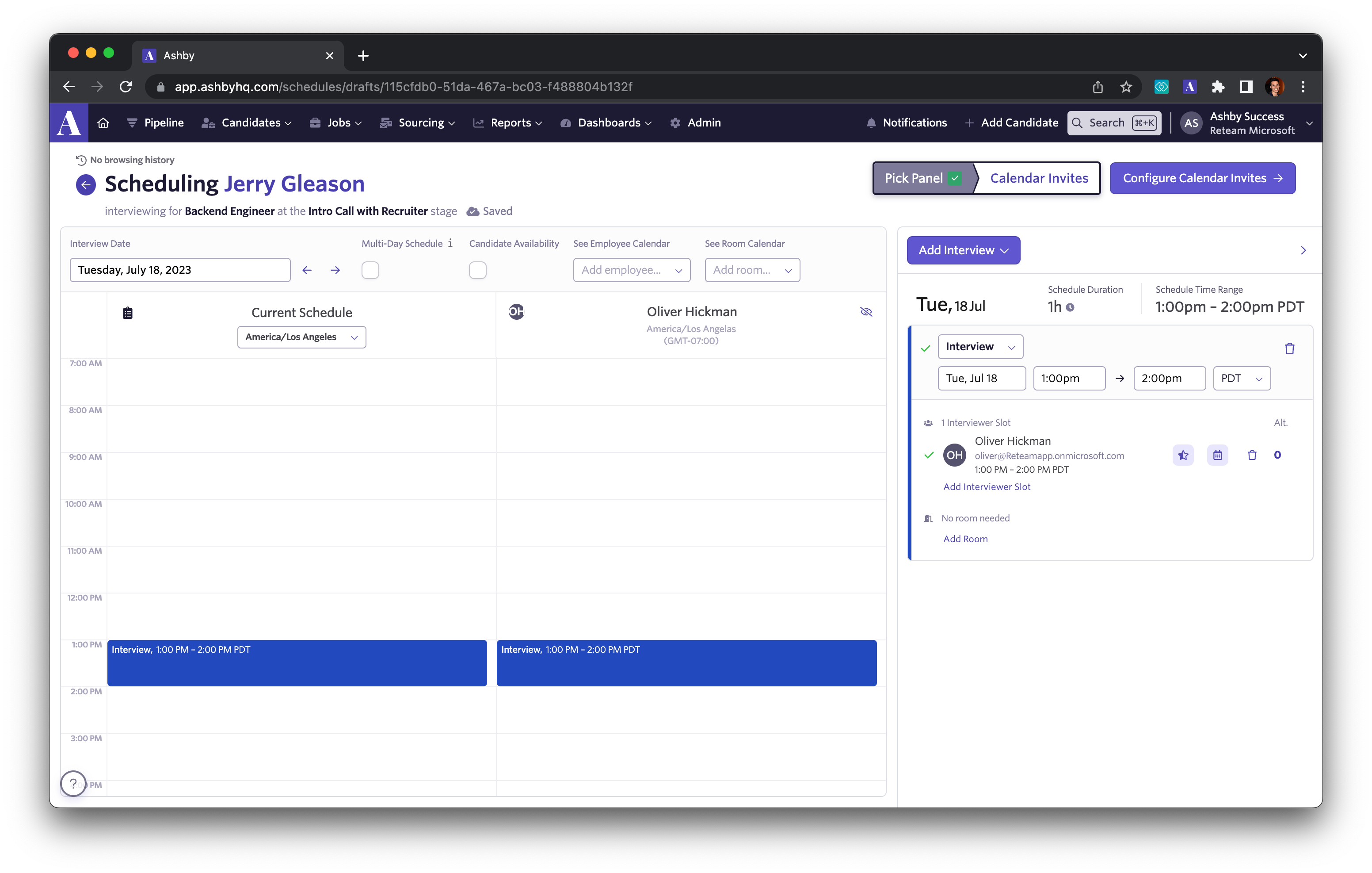The image size is (1372, 873).
Task: Delete the Interview using top trash icon
Action: [x=1289, y=348]
